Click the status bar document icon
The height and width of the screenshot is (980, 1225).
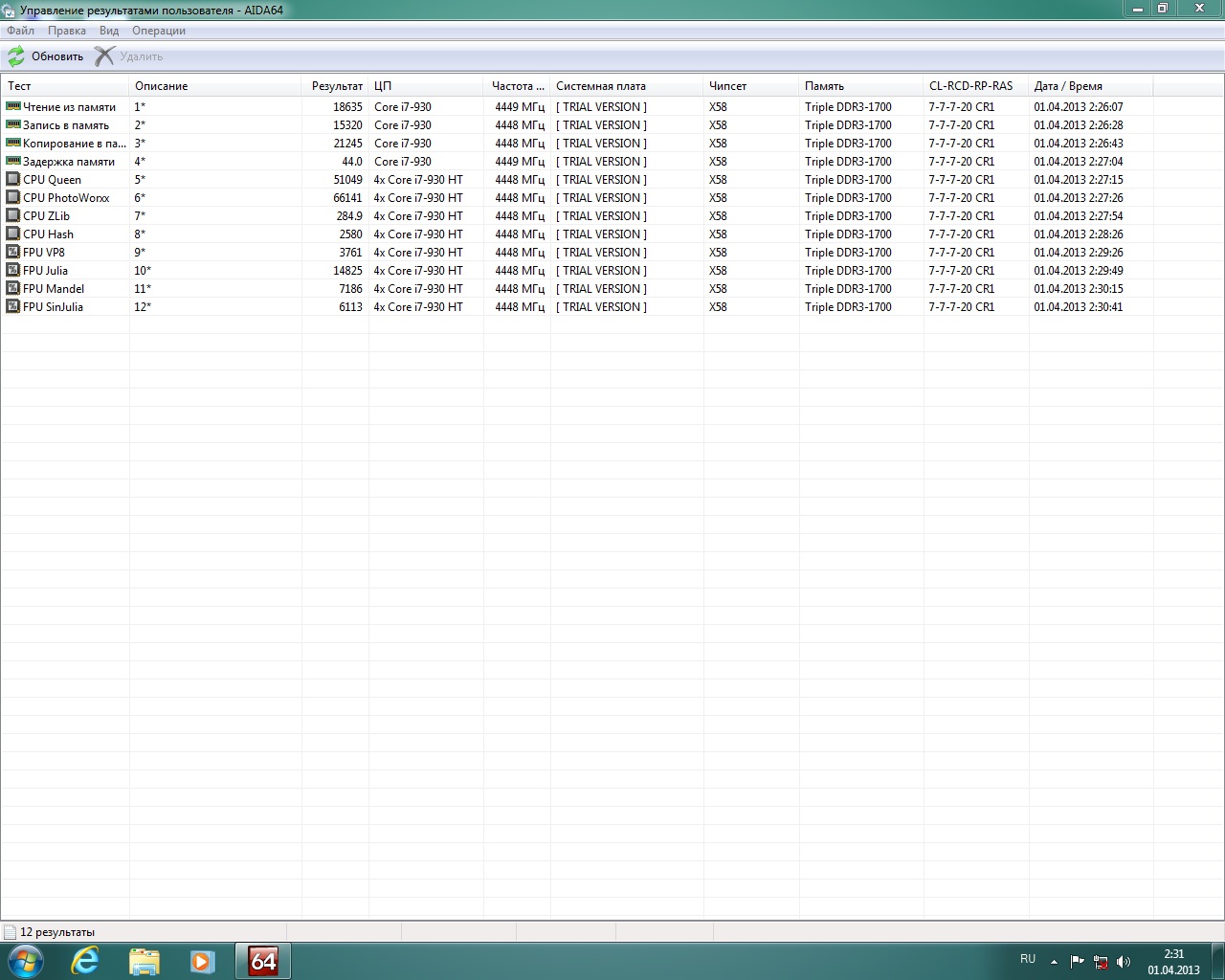(10, 932)
